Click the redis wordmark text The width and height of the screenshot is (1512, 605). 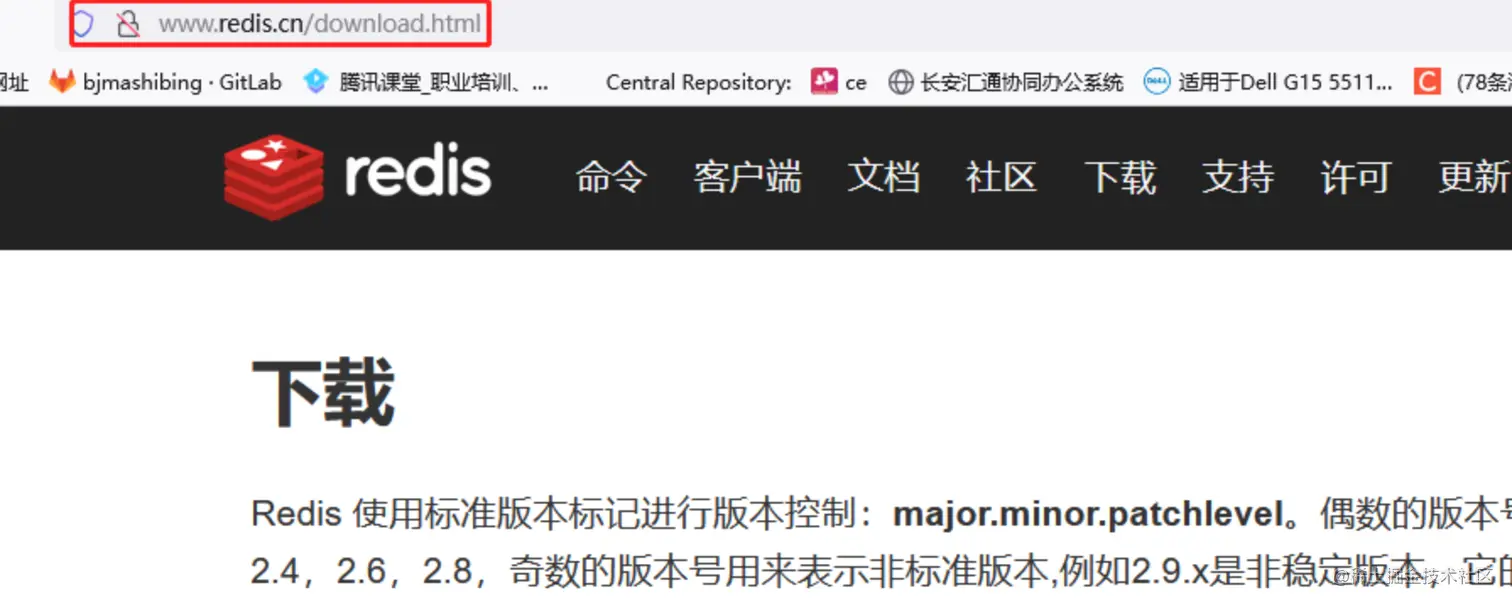point(418,173)
